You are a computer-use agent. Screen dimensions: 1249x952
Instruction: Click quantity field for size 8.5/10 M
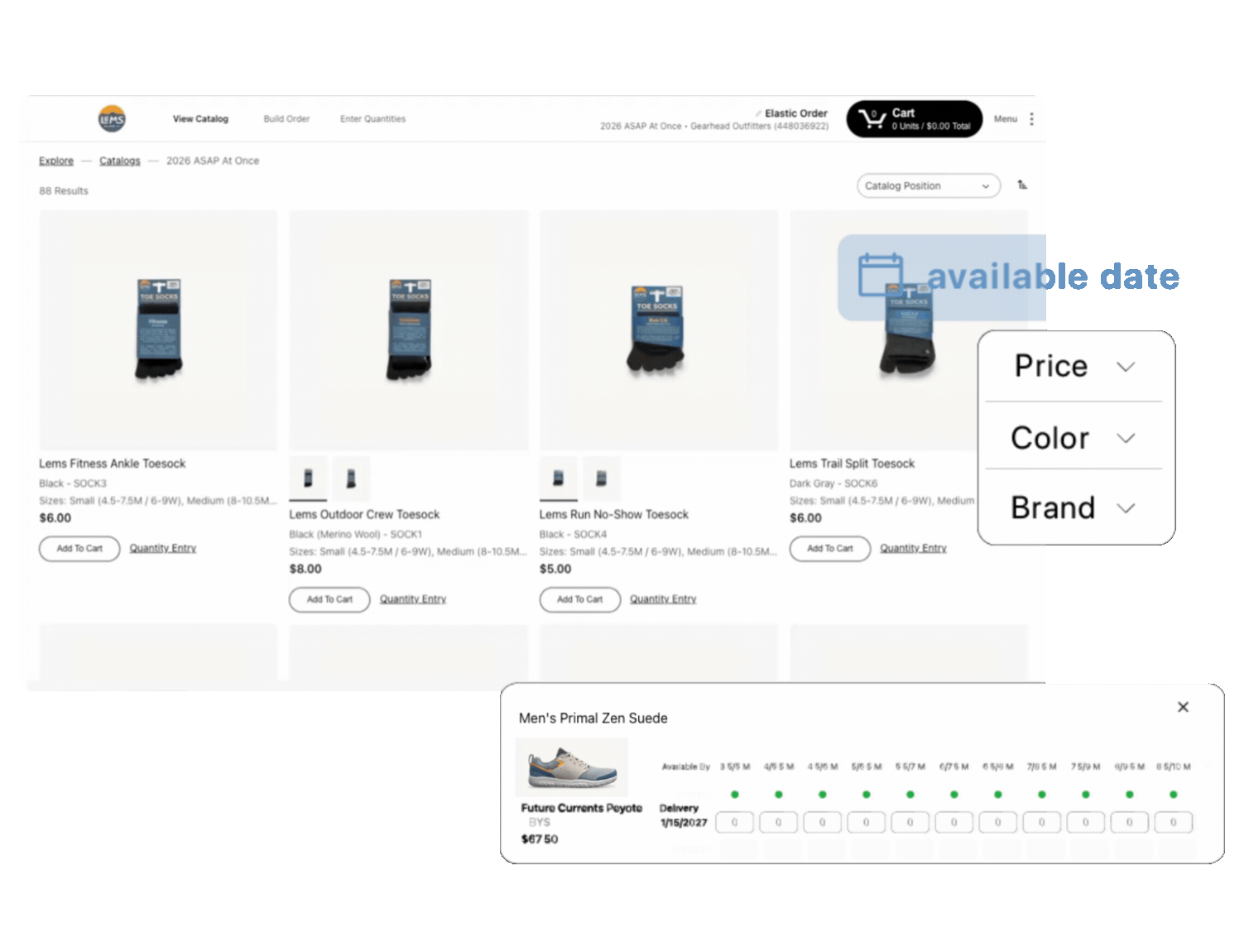click(x=1173, y=823)
